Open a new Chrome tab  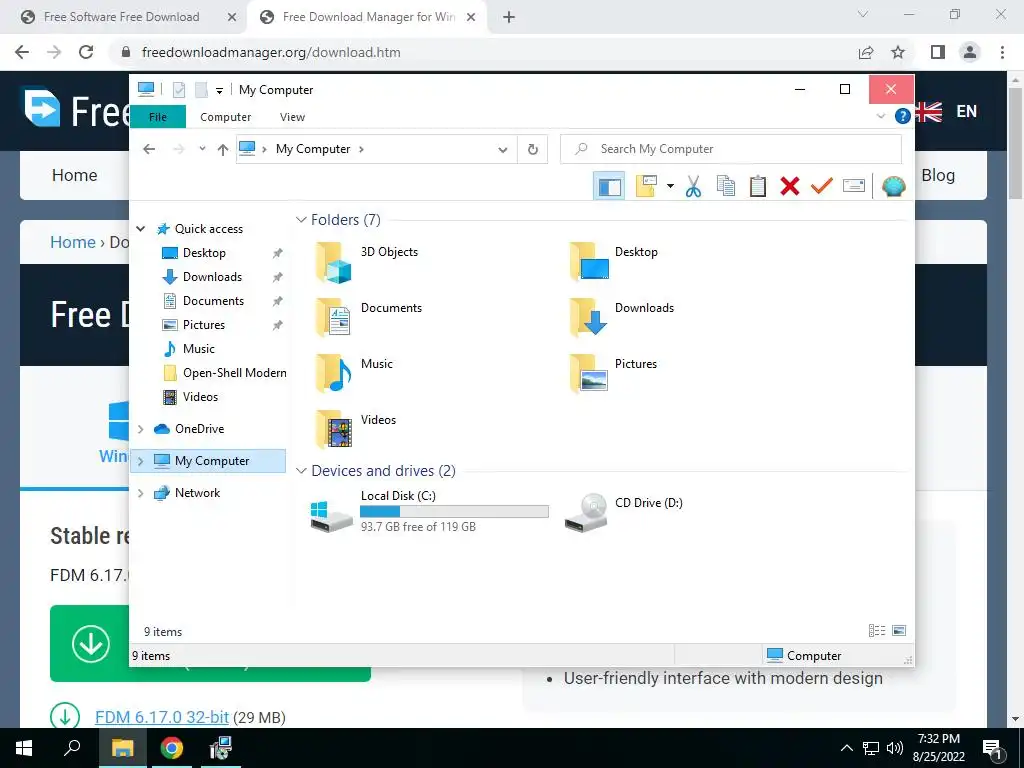[x=509, y=17]
